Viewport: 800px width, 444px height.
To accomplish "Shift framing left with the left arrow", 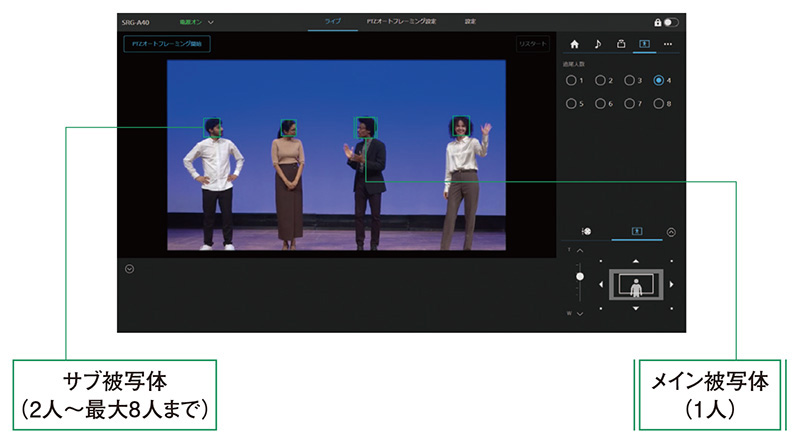I will click(600, 285).
